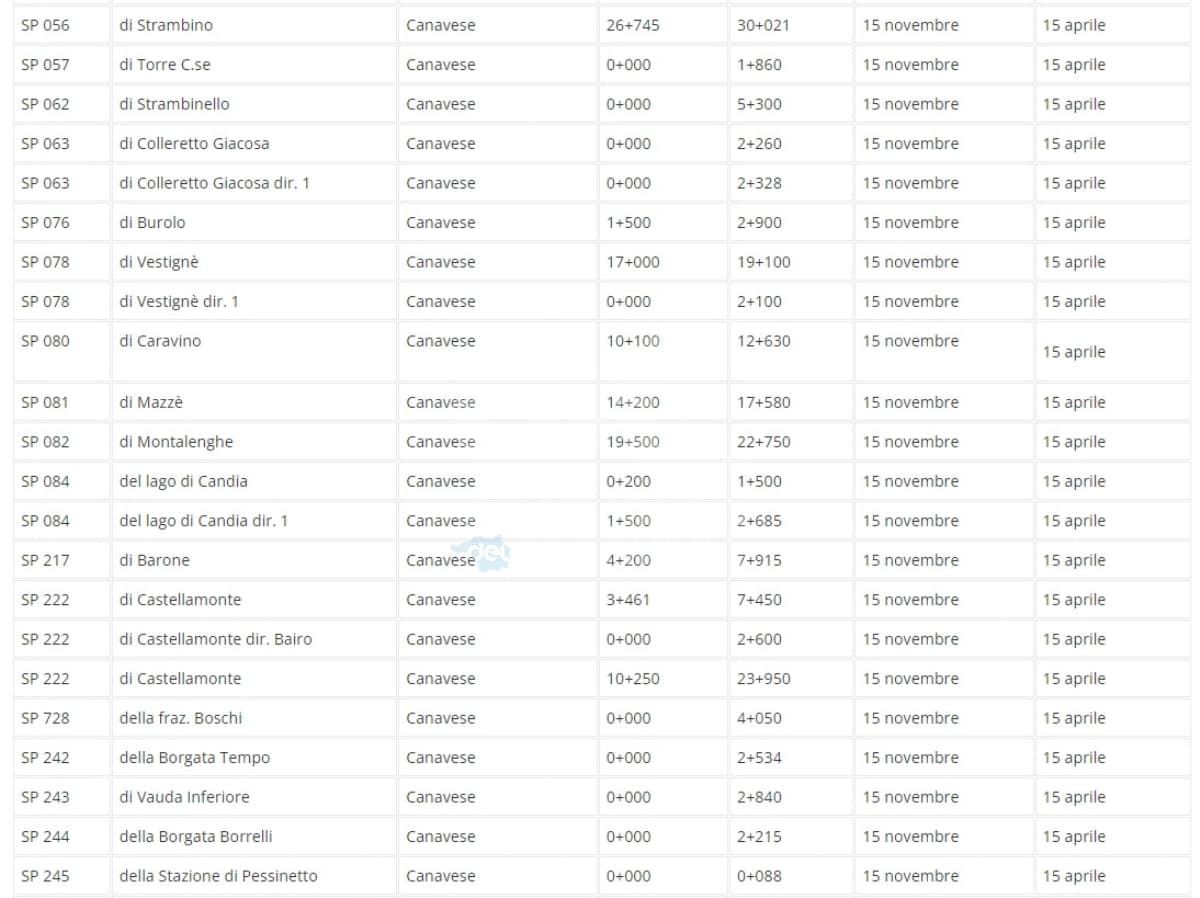Image resolution: width=1200 pixels, height=898 pixels.
Task: Select the 'di Burolo' road name cell
Action: coord(152,223)
